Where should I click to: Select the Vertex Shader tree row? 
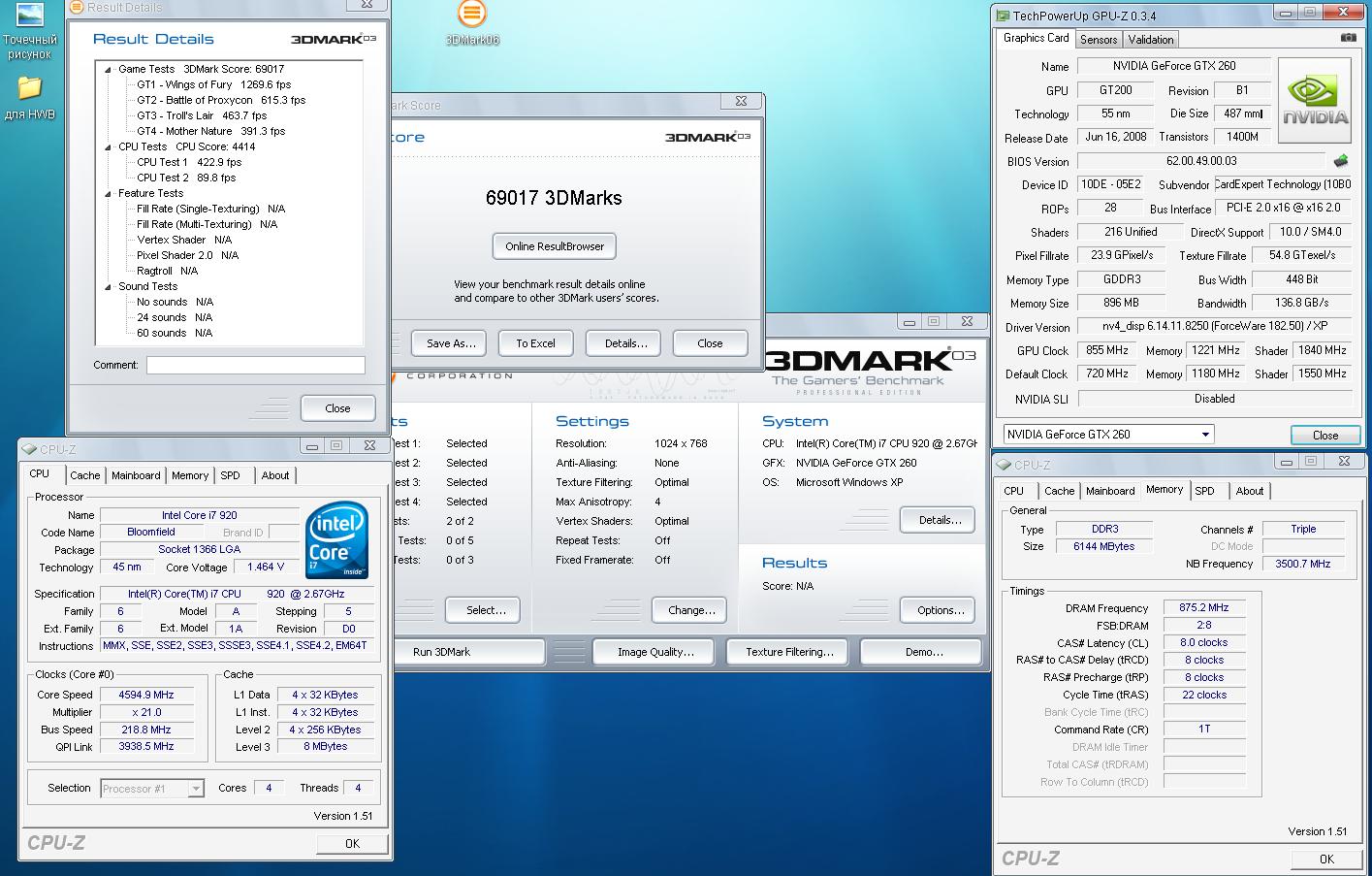[184, 240]
